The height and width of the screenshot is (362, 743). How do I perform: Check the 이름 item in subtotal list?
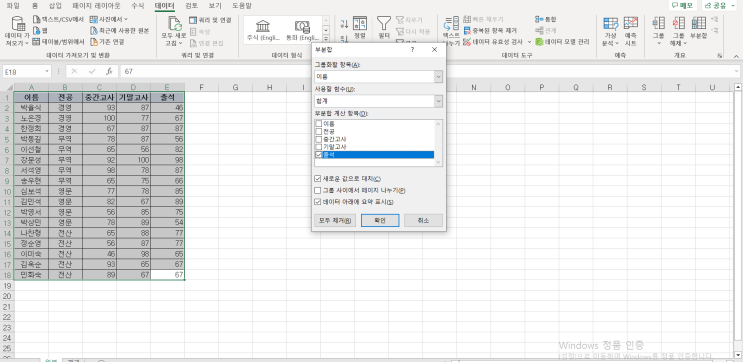318,124
